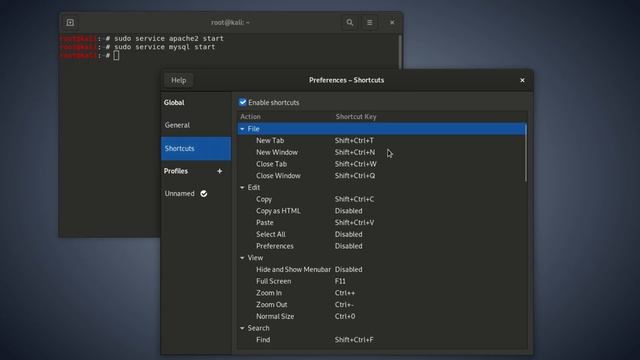
Task: Click the Ctrl+- shortcut key cell
Action: point(344,305)
